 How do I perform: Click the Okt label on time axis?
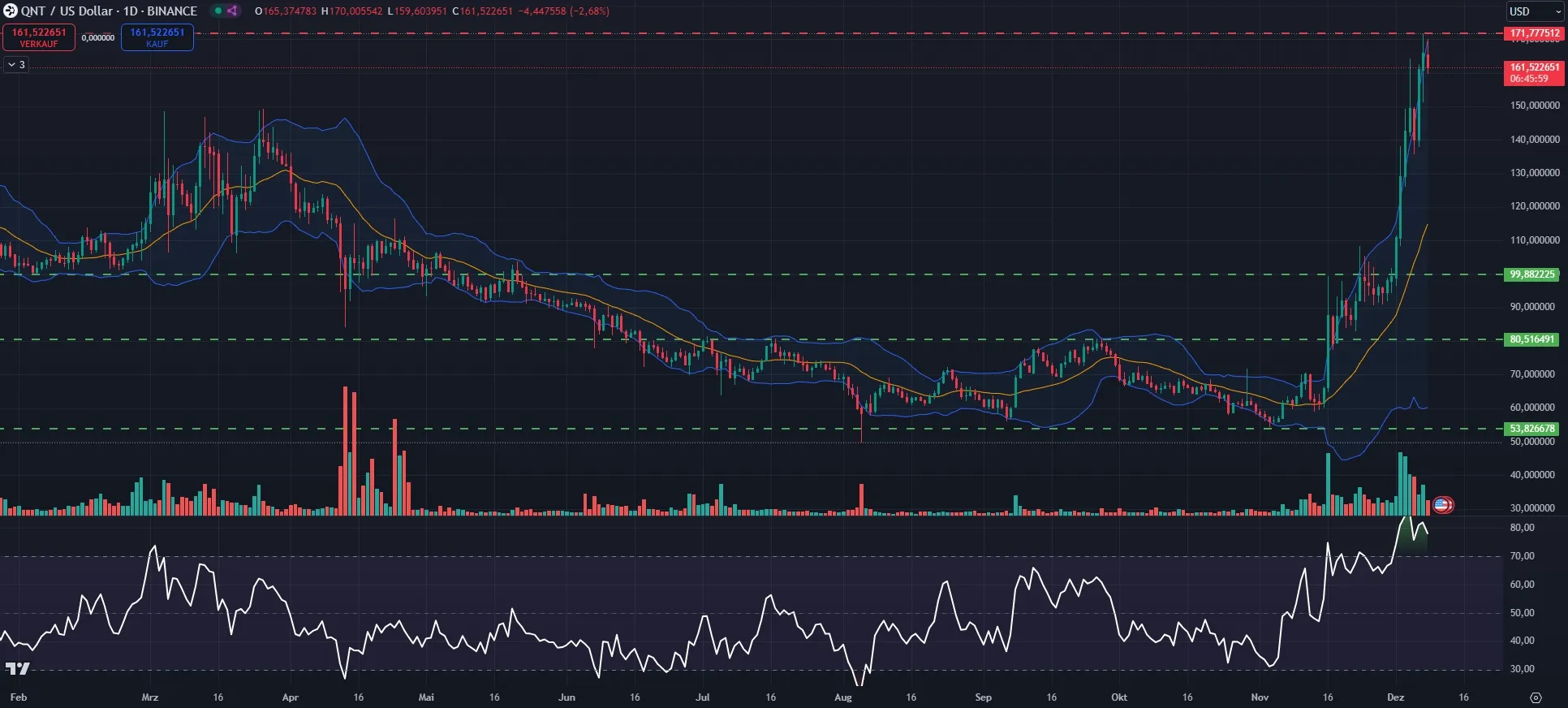coord(1119,697)
